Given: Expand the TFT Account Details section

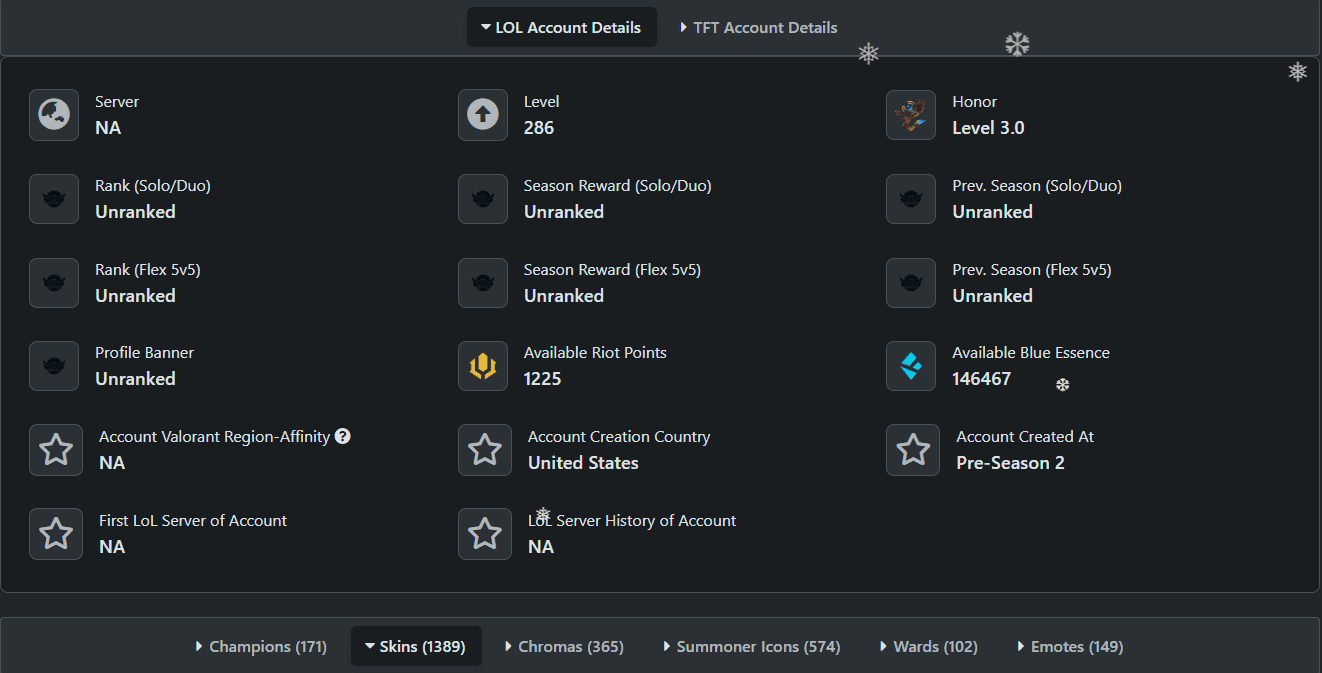Looking at the screenshot, I should [x=758, y=28].
